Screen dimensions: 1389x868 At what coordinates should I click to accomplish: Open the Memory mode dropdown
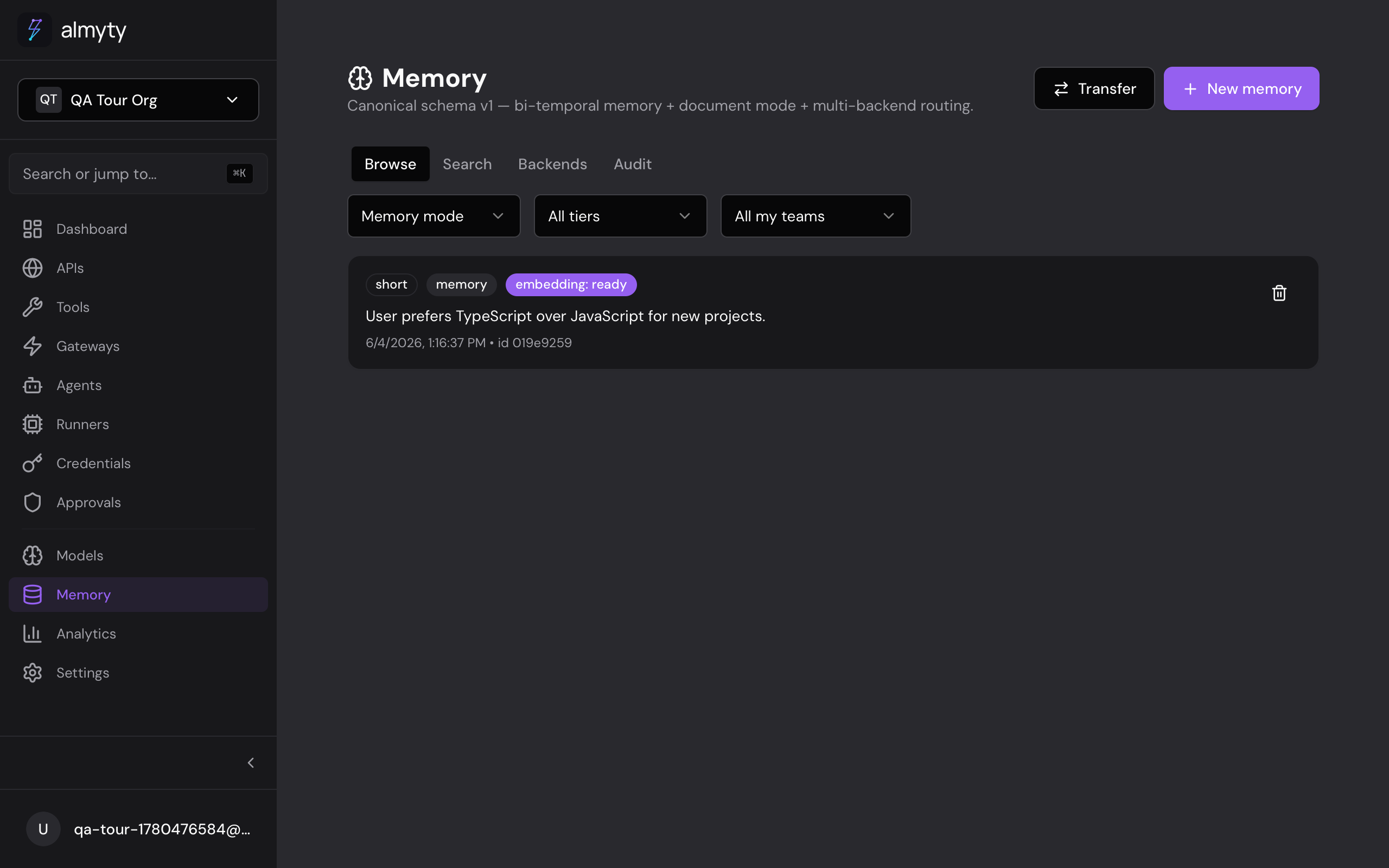pyautogui.click(x=434, y=216)
